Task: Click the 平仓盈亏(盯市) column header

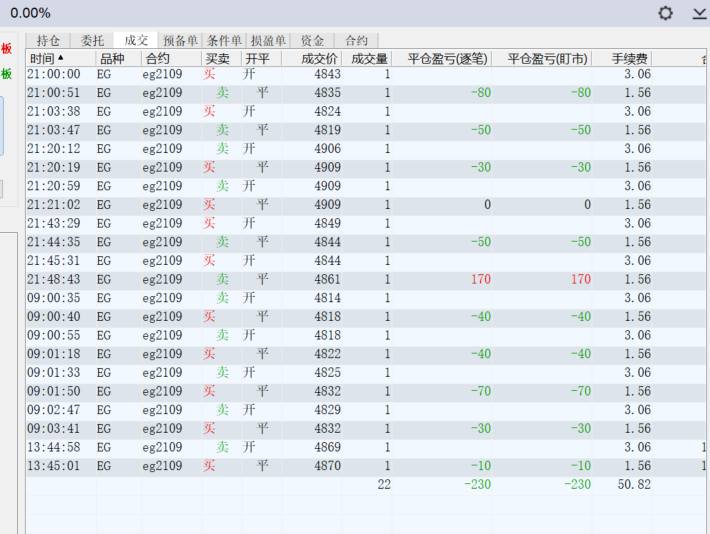Action: (542, 58)
